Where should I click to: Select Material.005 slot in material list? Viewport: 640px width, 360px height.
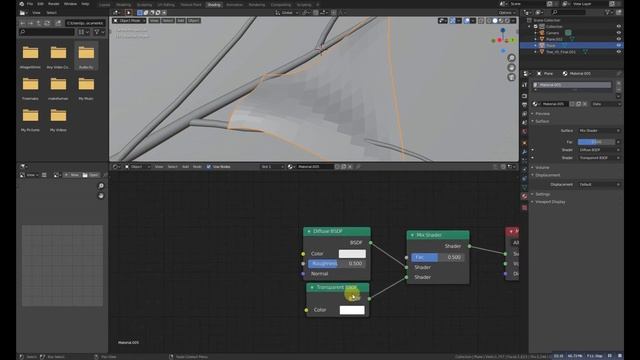point(572,85)
